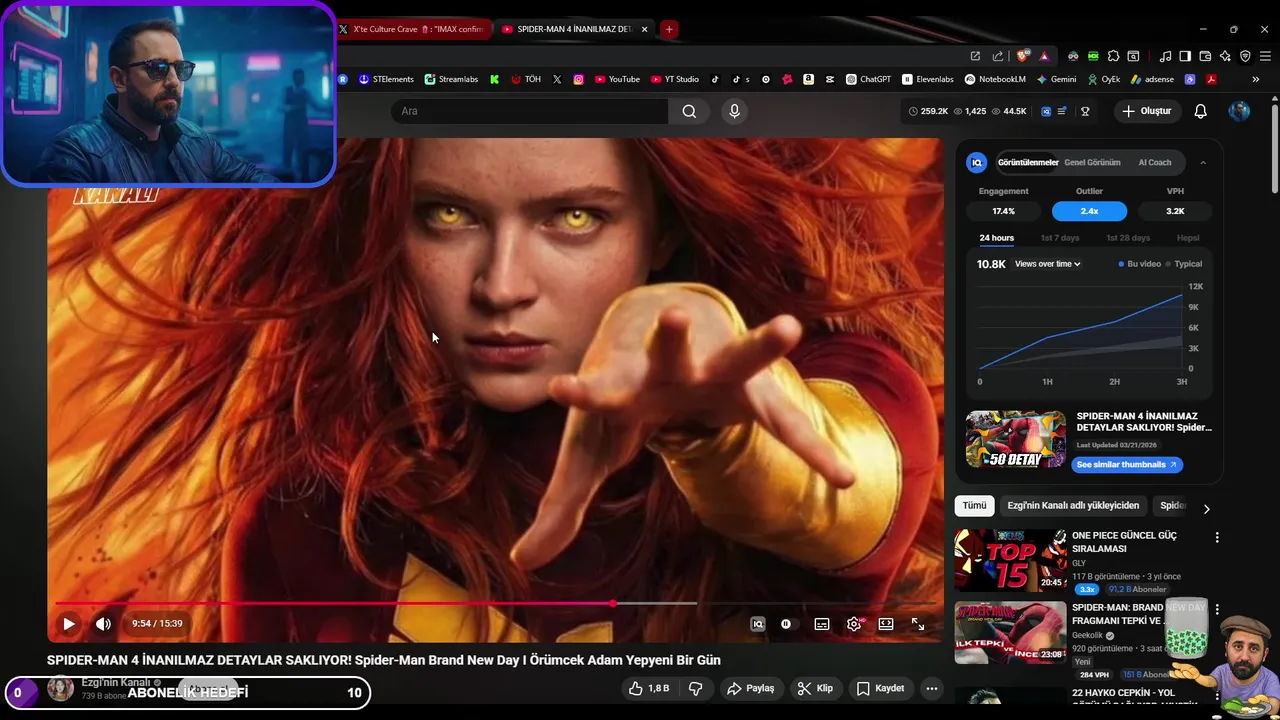Open the AI Coach tab
This screenshot has width=1280, height=720.
coord(1155,162)
